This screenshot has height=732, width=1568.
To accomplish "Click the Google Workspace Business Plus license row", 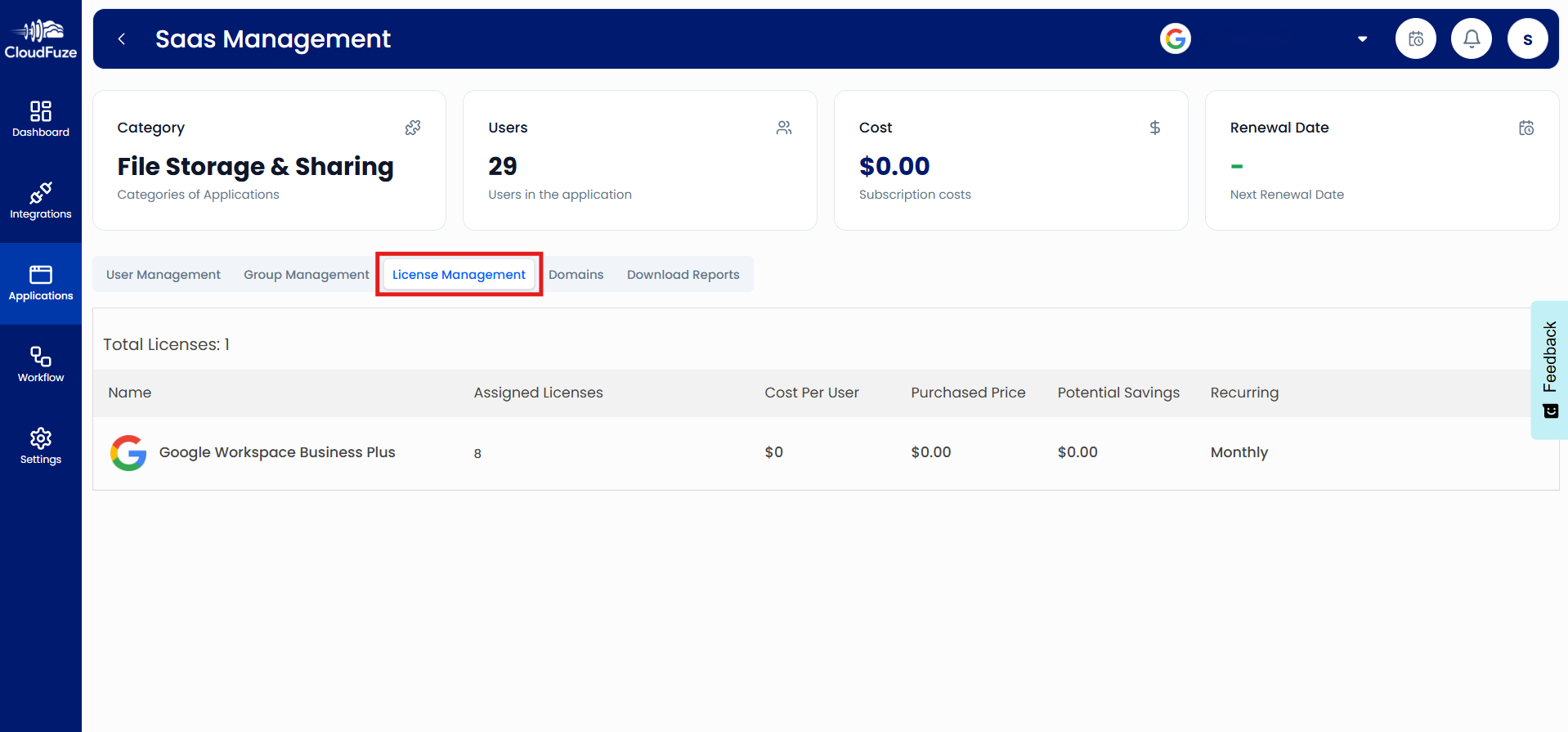I will (277, 452).
